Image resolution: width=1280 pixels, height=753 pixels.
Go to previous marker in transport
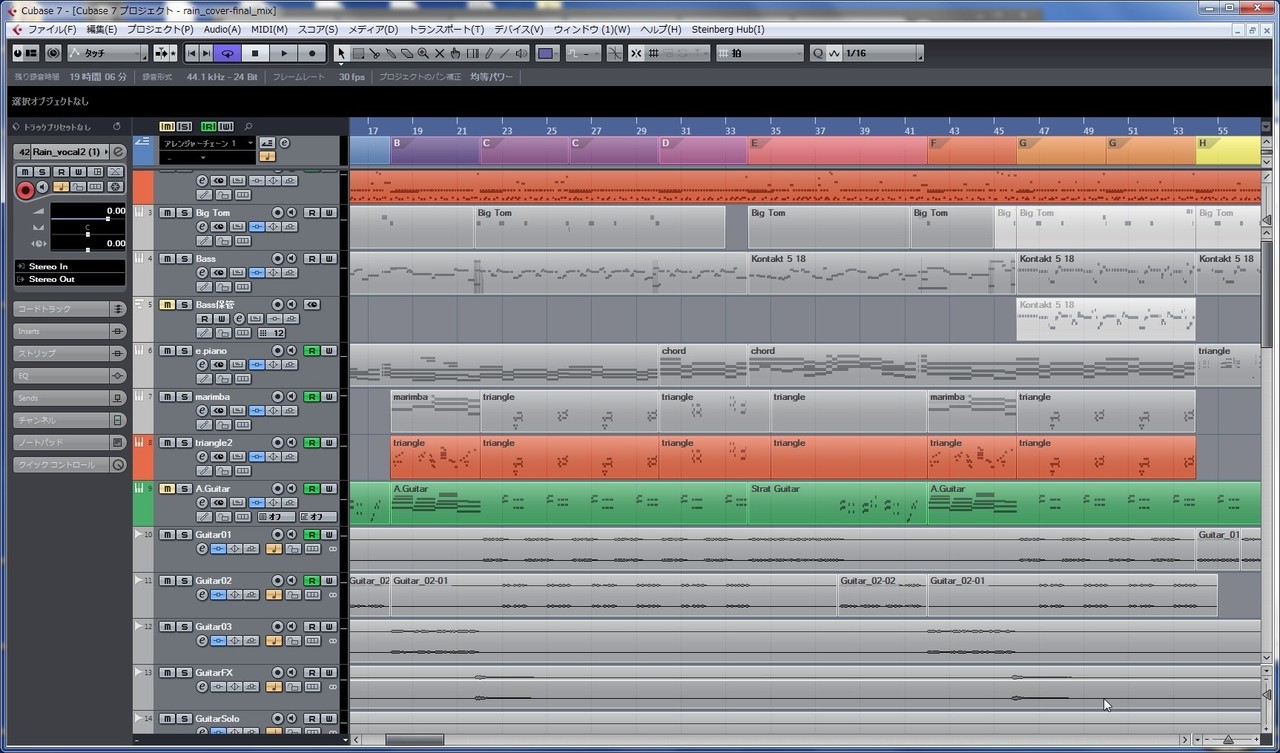coord(191,53)
